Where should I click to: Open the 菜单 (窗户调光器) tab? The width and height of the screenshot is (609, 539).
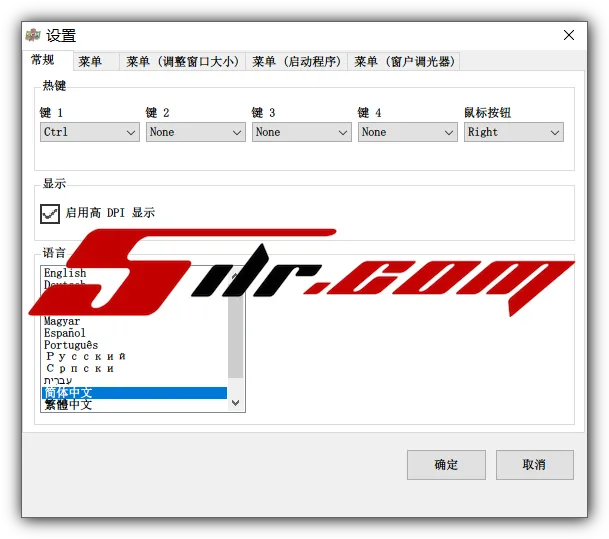point(404,61)
